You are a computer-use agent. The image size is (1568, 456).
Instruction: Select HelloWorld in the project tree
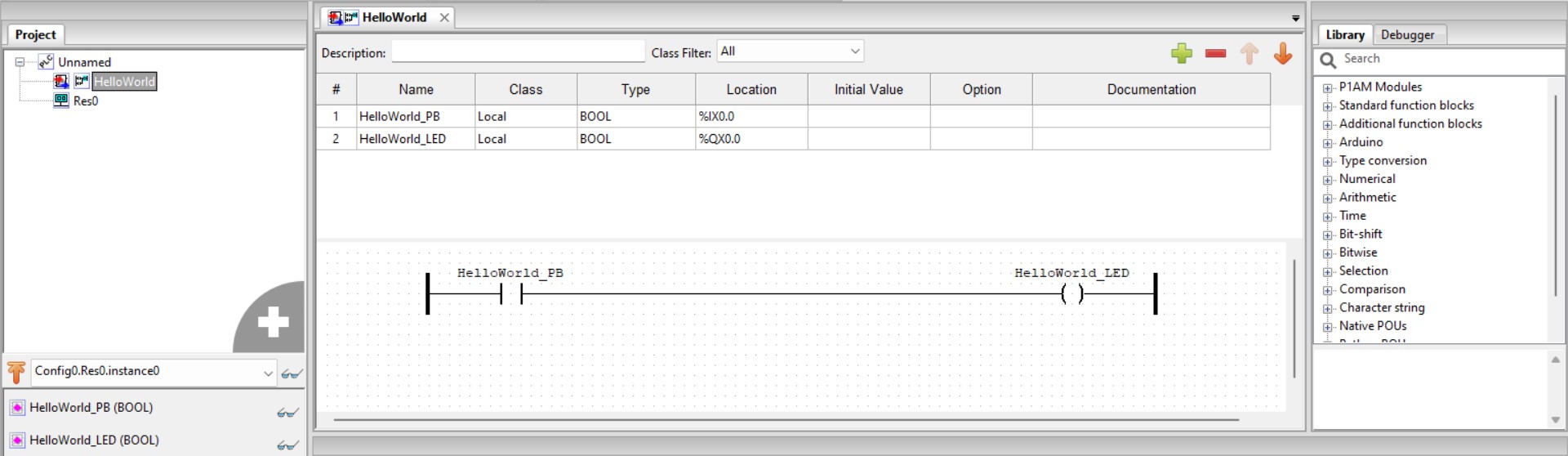click(x=123, y=82)
